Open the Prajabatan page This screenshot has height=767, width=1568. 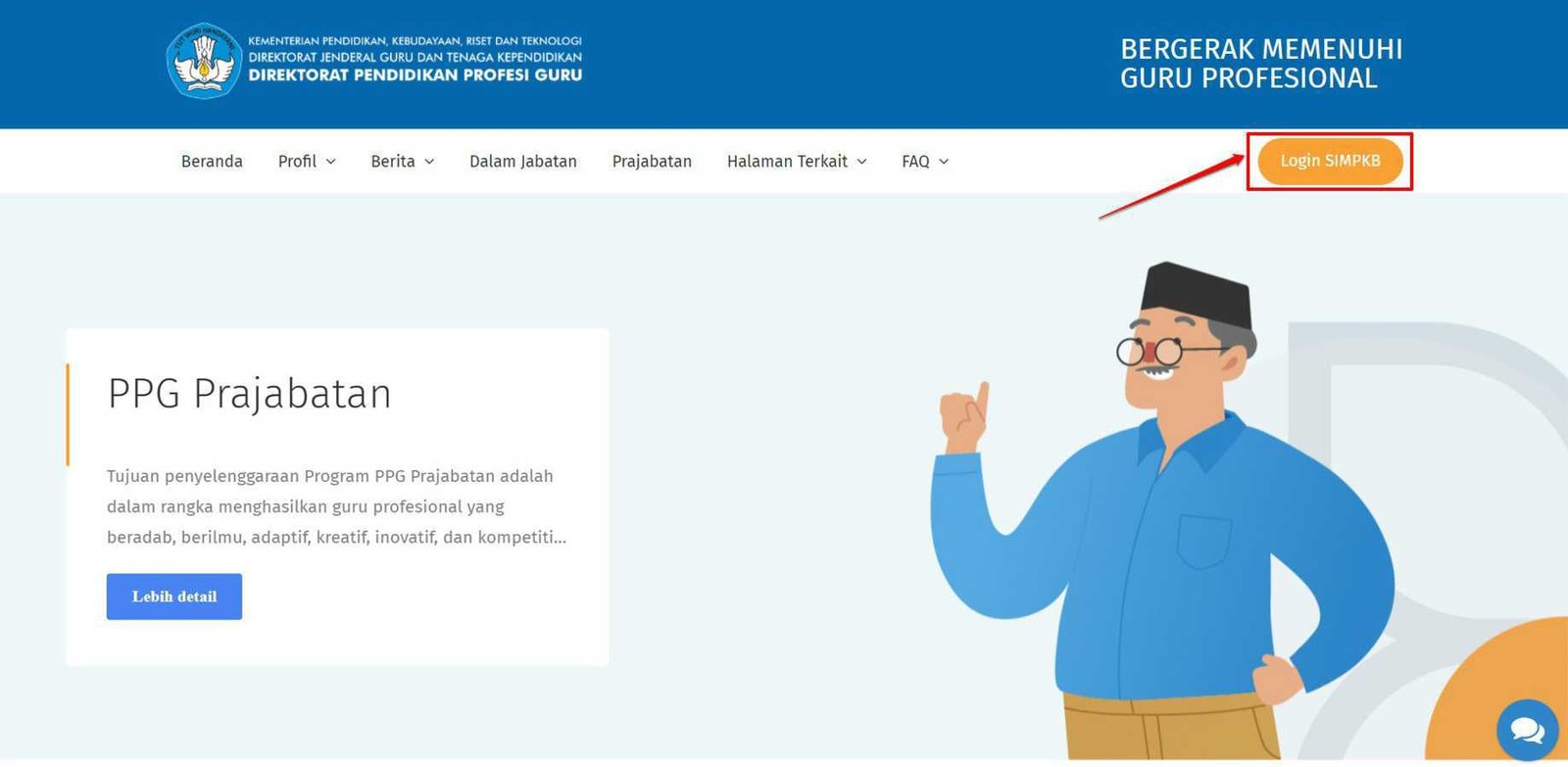point(652,162)
